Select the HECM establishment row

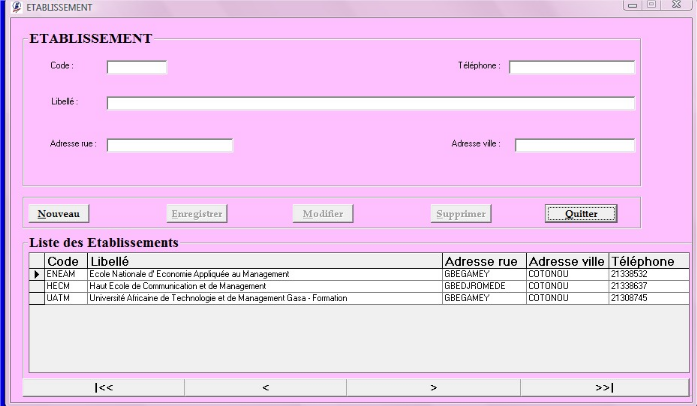coord(265,286)
